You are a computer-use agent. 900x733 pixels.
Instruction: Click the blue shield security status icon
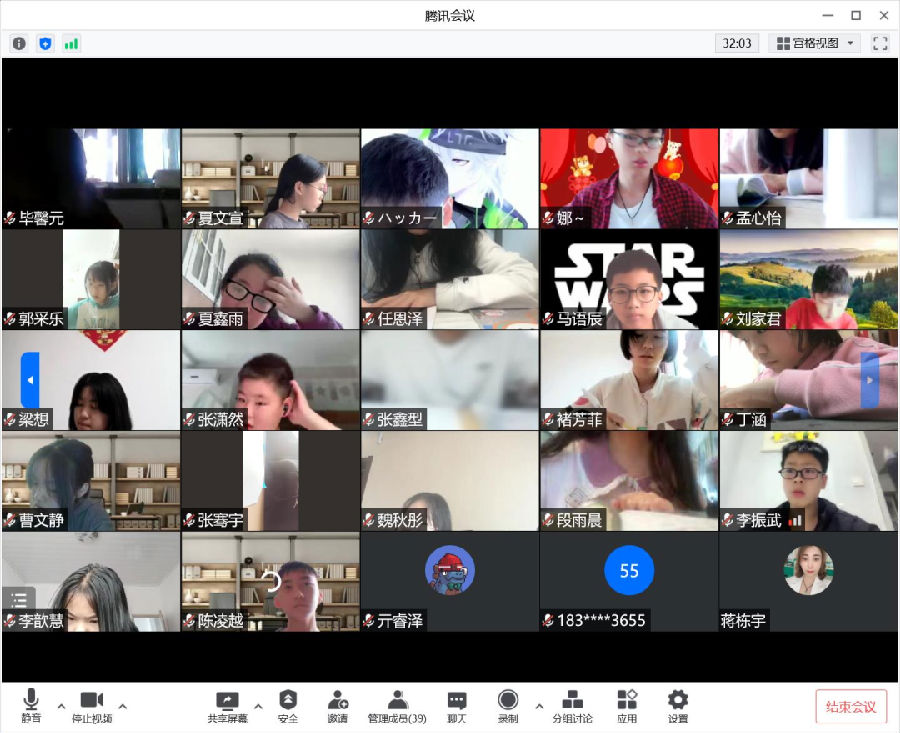[x=45, y=43]
